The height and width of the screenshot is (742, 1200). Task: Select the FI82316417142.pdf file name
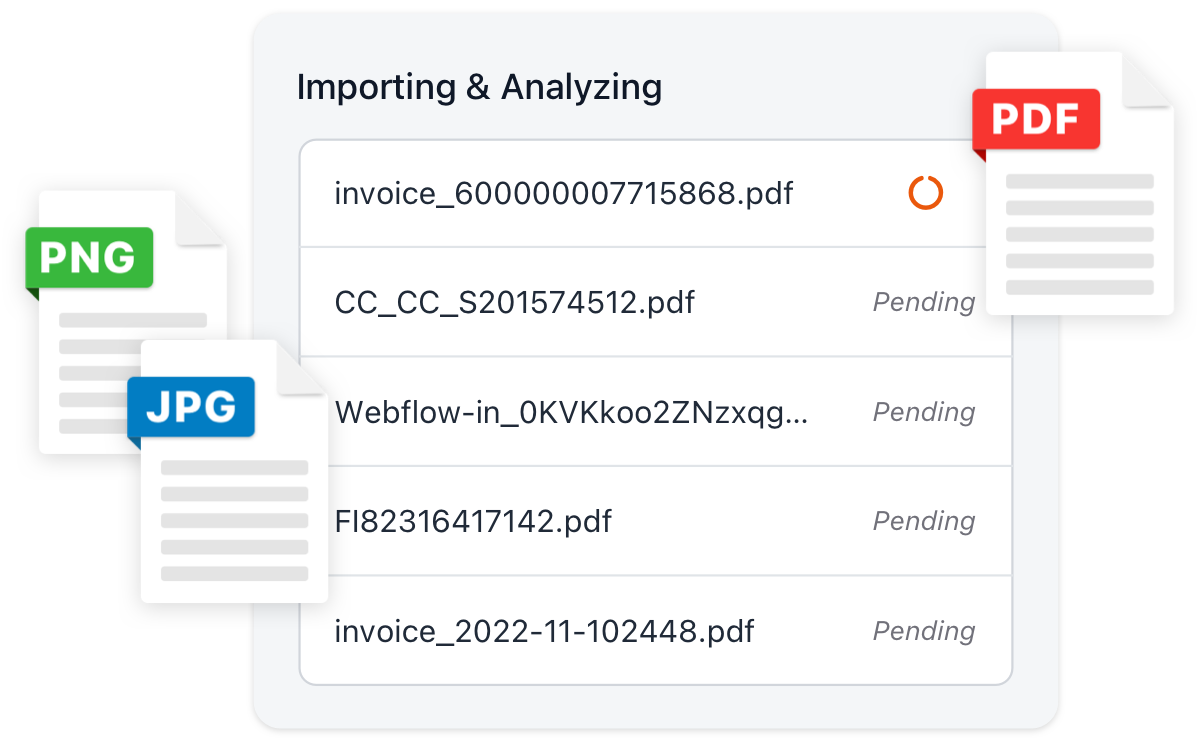click(x=473, y=521)
